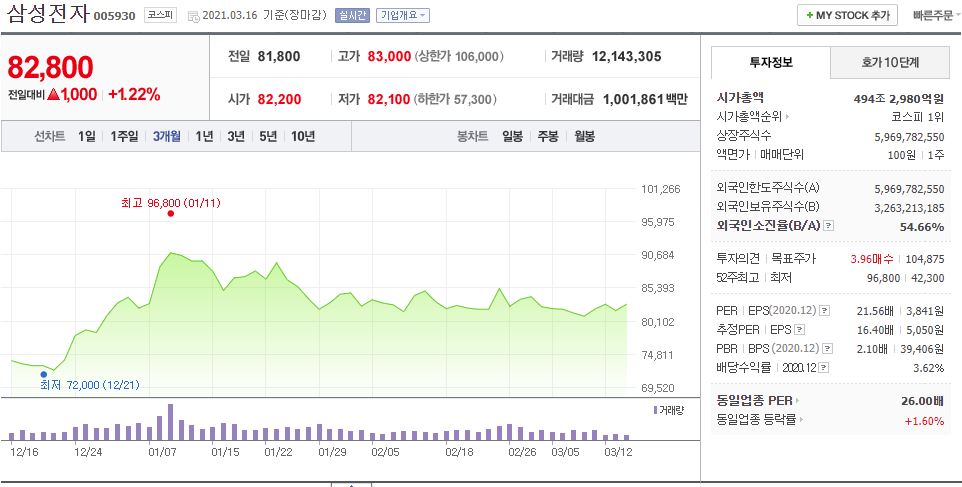Click the 하한가 57,300 text

455,99
